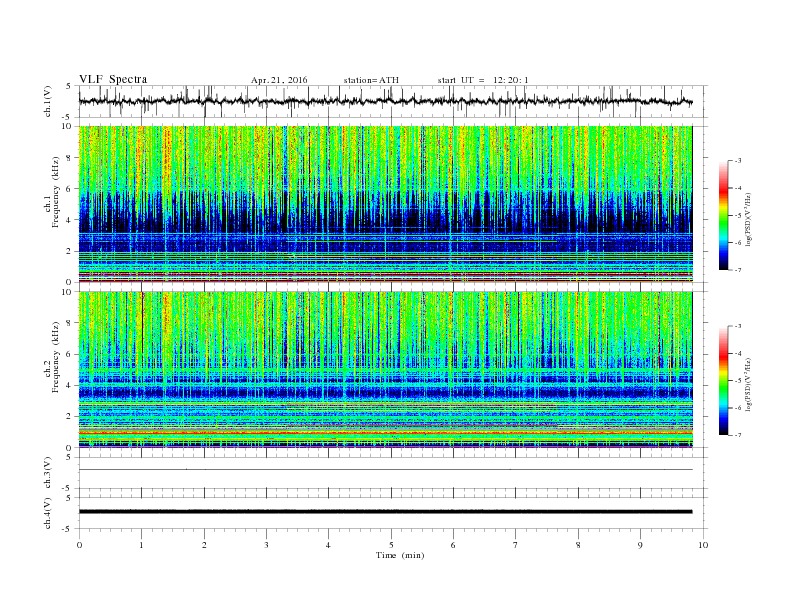The width and height of the screenshot is (792, 612).
Task: Click the 'ch.3(V)' axis label
Action: [x=48, y=473]
